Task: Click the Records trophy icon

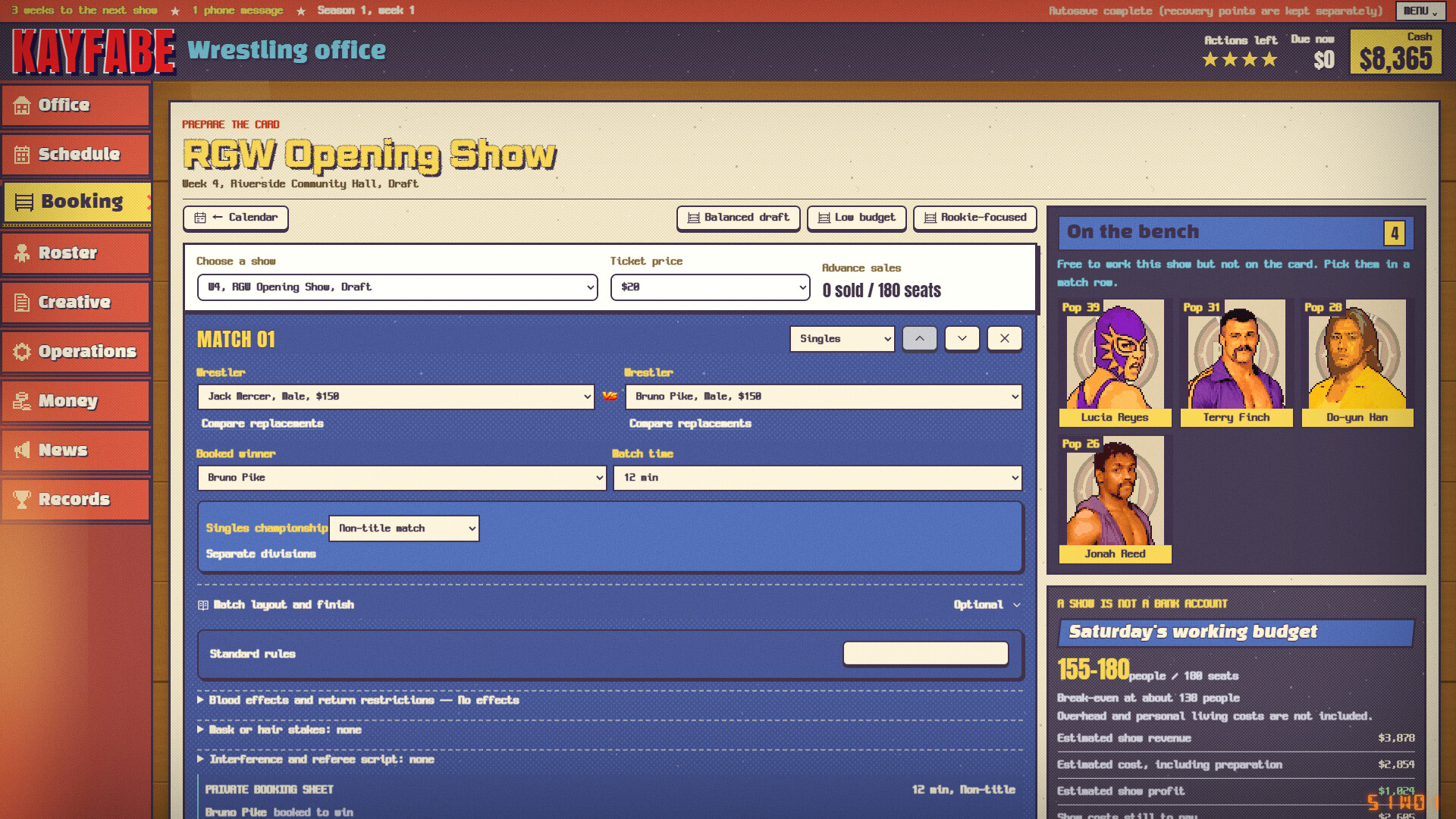Action: 22,500
